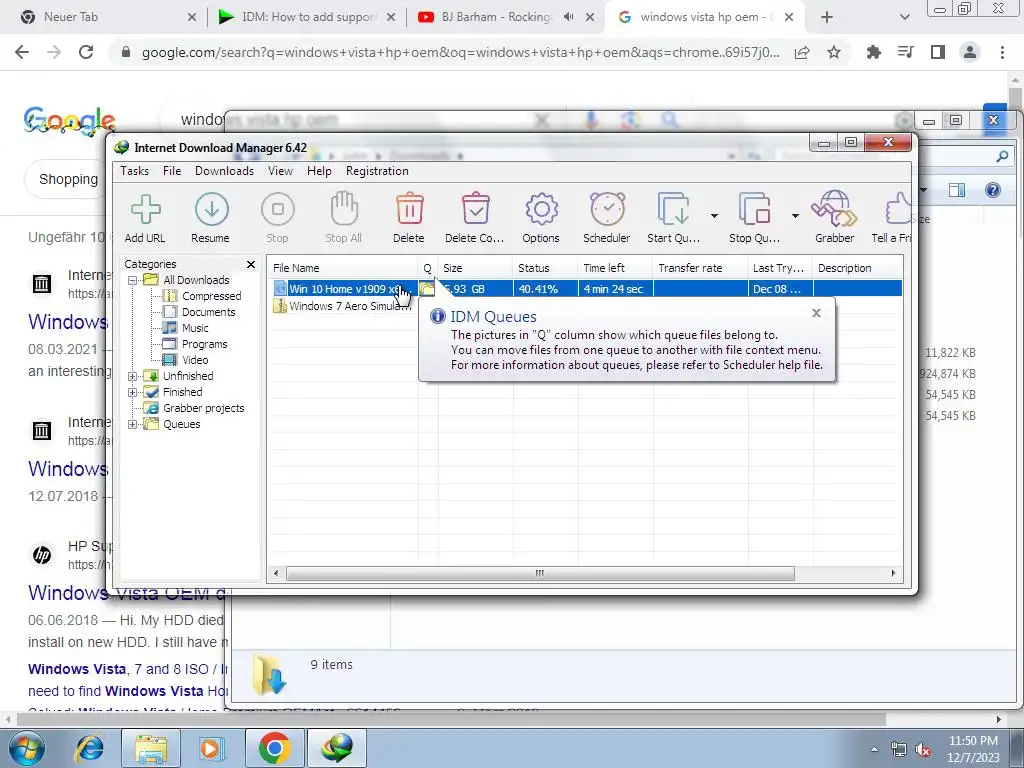
Task: Switch to IDM How to add support tab
Action: pos(307,18)
